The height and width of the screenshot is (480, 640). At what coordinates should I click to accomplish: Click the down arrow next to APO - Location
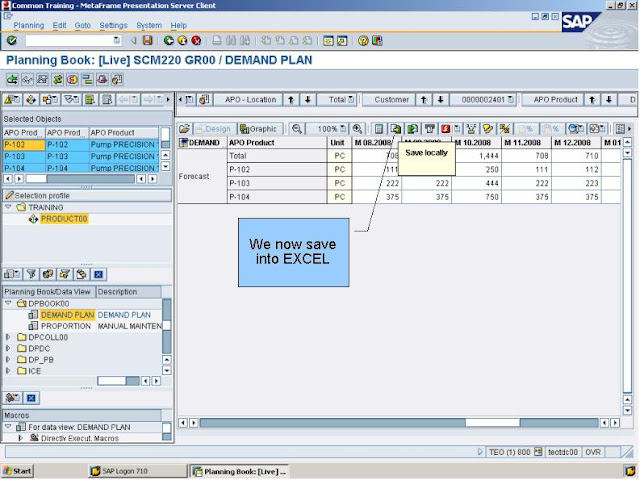click(308, 100)
